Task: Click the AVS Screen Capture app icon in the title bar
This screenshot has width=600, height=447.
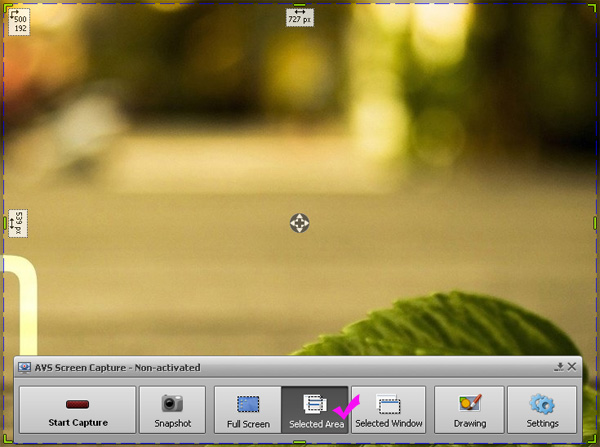Action: 24,368
